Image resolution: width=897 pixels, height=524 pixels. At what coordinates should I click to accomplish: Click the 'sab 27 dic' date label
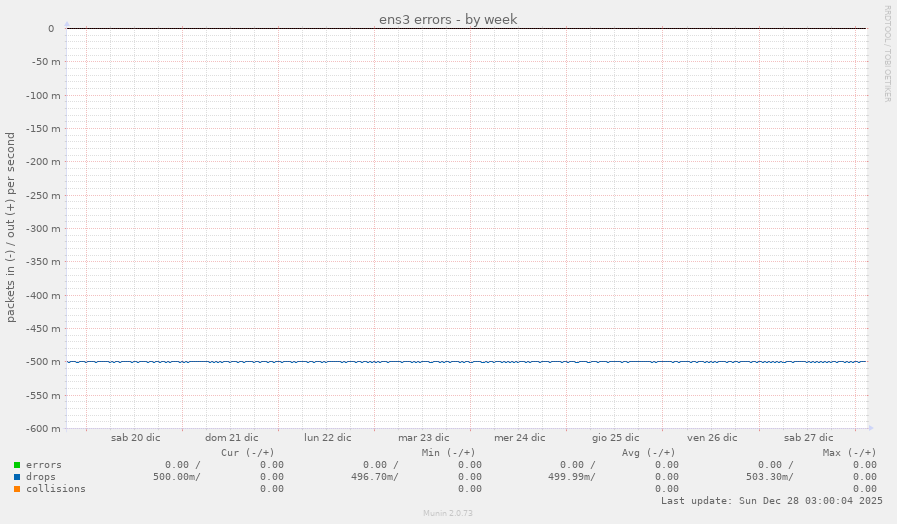pyautogui.click(x=808, y=438)
